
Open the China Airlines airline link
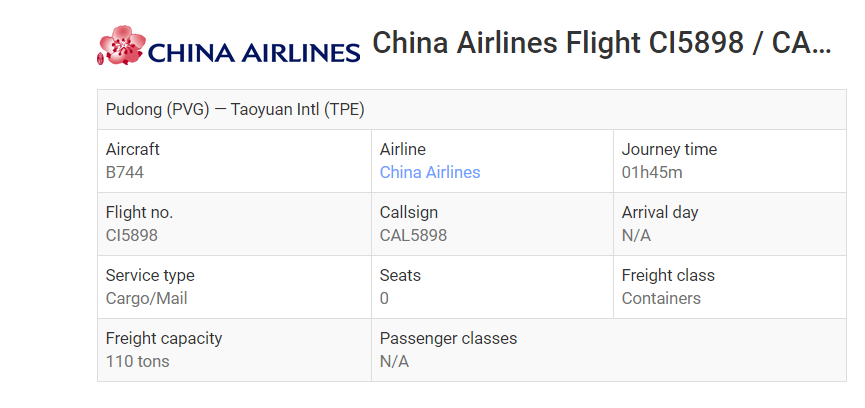pyautogui.click(x=430, y=173)
